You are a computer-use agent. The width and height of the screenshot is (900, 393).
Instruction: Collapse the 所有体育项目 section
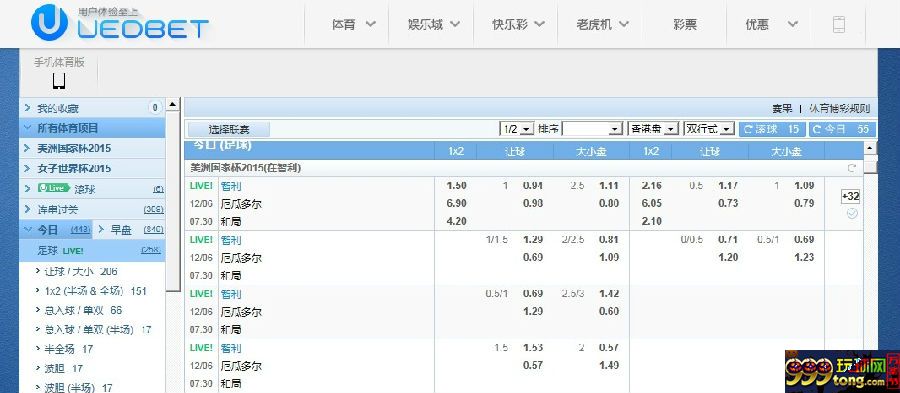tap(92, 128)
